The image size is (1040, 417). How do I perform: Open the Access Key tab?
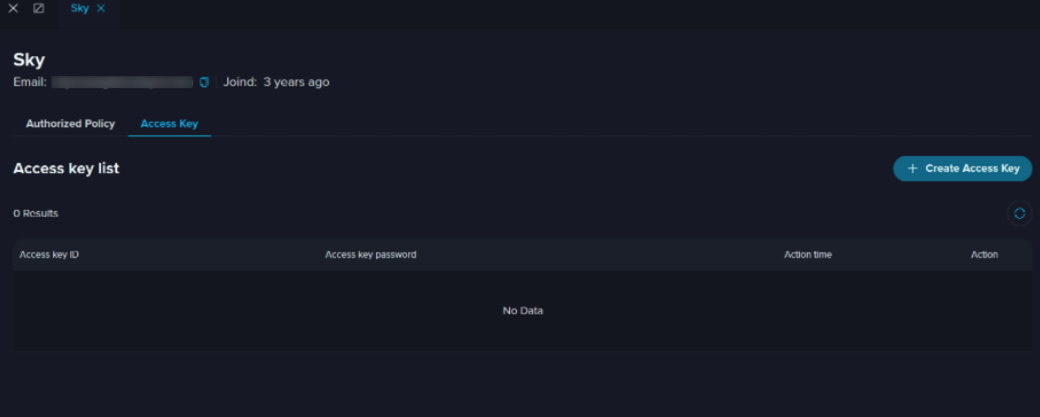169,124
